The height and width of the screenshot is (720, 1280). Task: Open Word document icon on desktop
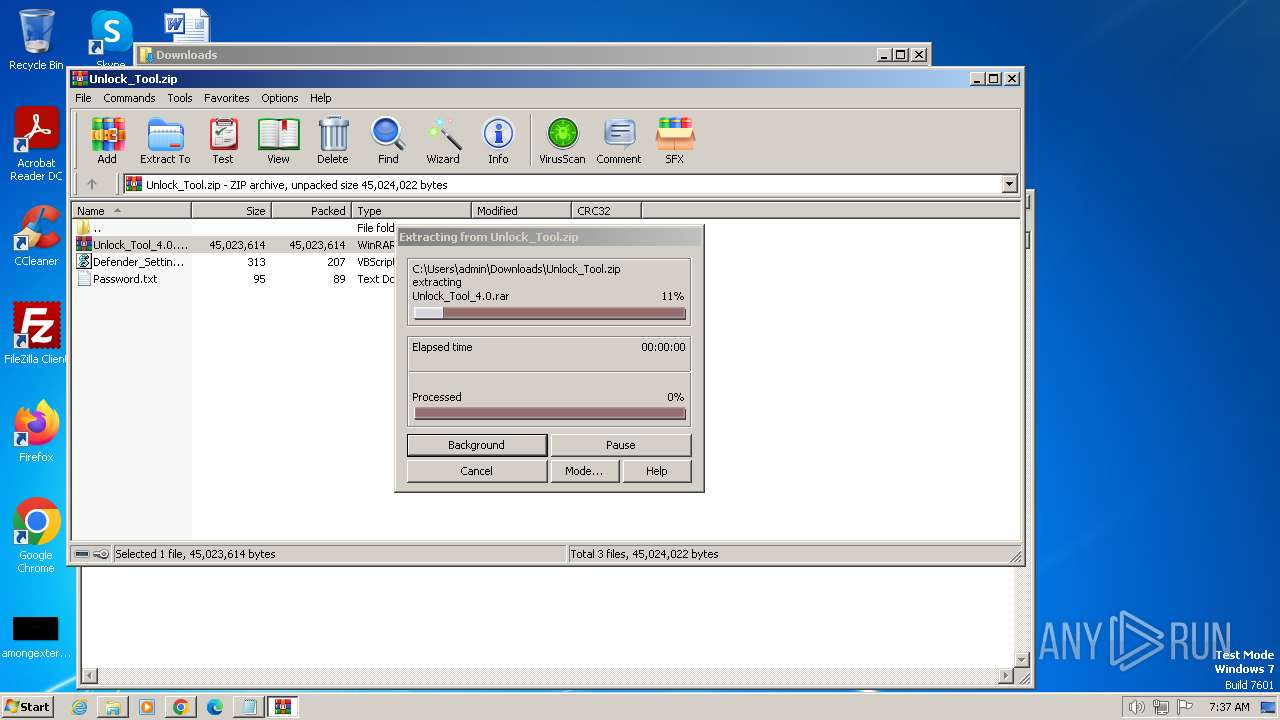187,24
